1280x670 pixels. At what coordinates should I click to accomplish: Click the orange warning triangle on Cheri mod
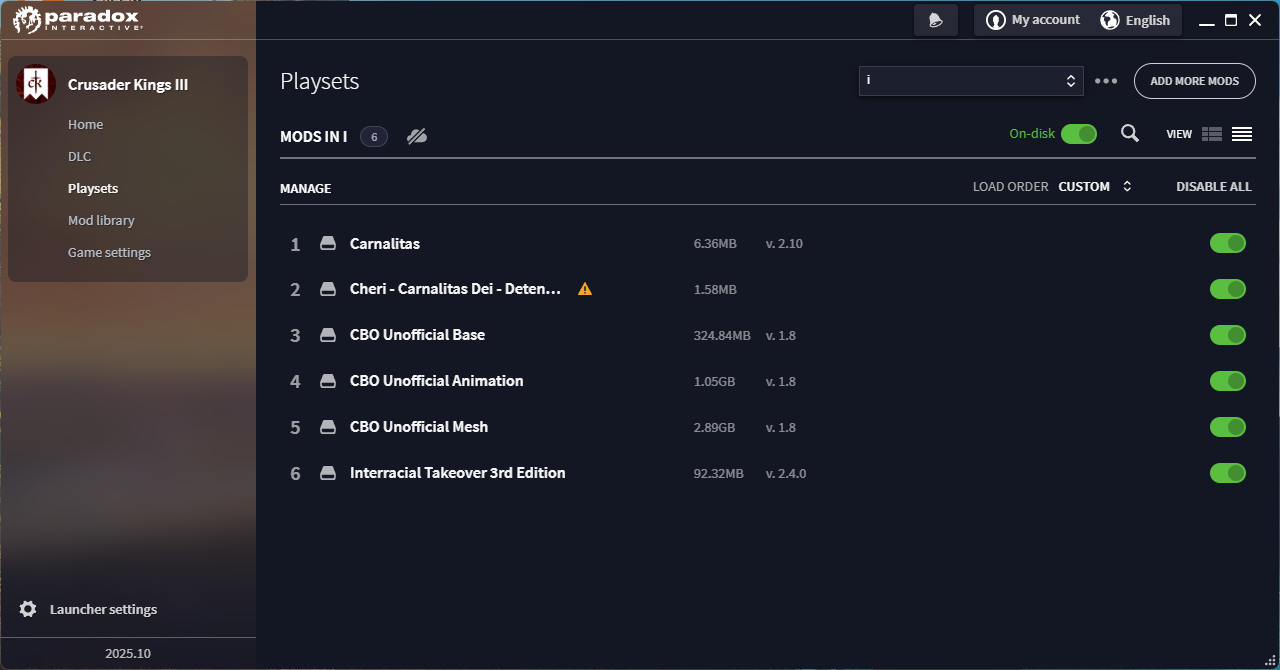click(585, 289)
